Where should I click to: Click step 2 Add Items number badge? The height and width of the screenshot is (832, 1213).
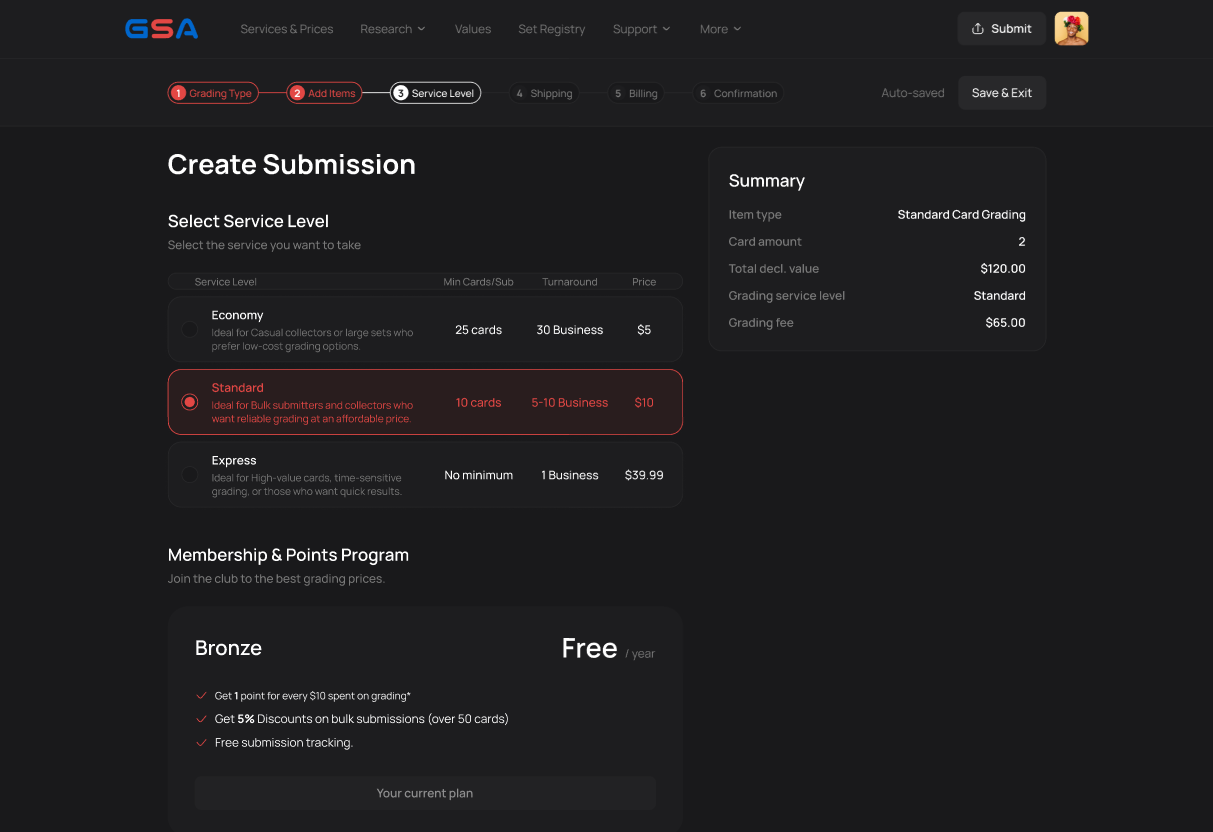click(x=297, y=93)
